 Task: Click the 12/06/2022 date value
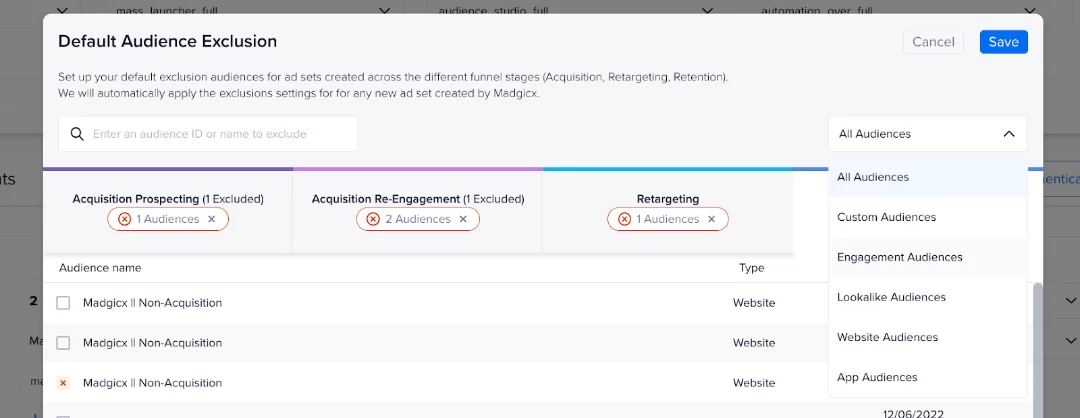tap(913, 414)
